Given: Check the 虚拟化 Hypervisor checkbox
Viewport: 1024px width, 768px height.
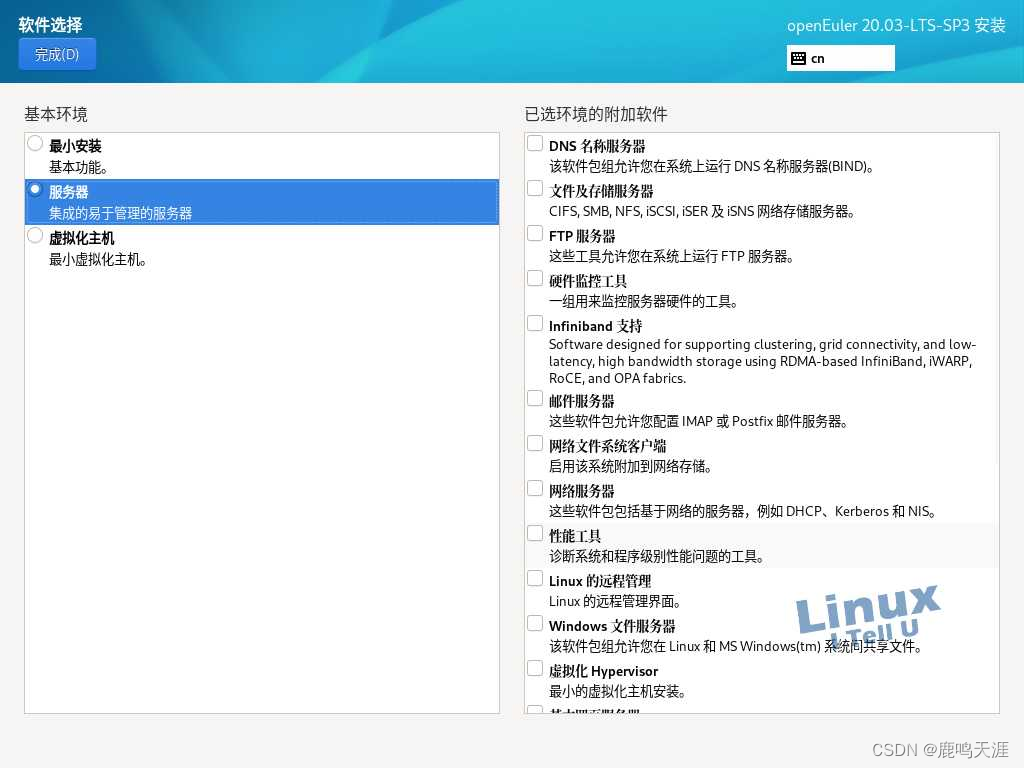Looking at the screenshot, I should (x=535, y=669).
